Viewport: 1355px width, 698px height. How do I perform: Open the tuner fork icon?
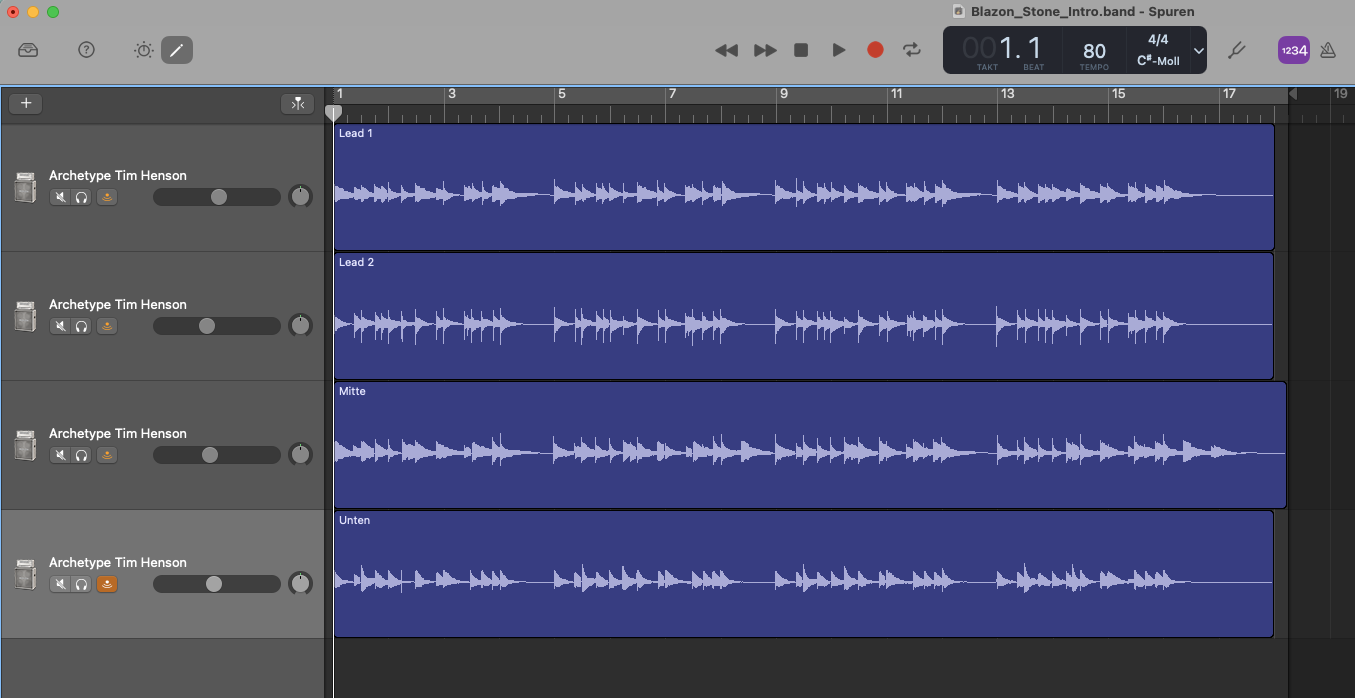coord(1237,50)
